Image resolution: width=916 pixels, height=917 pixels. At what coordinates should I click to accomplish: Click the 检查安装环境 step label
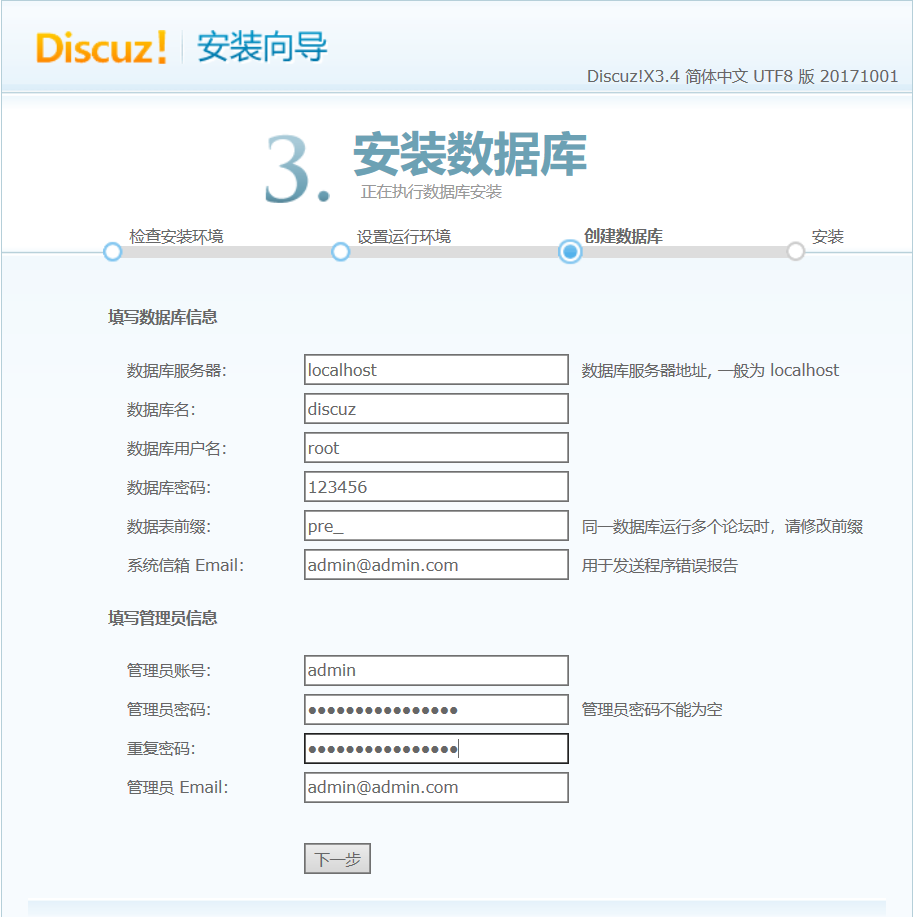176,236
